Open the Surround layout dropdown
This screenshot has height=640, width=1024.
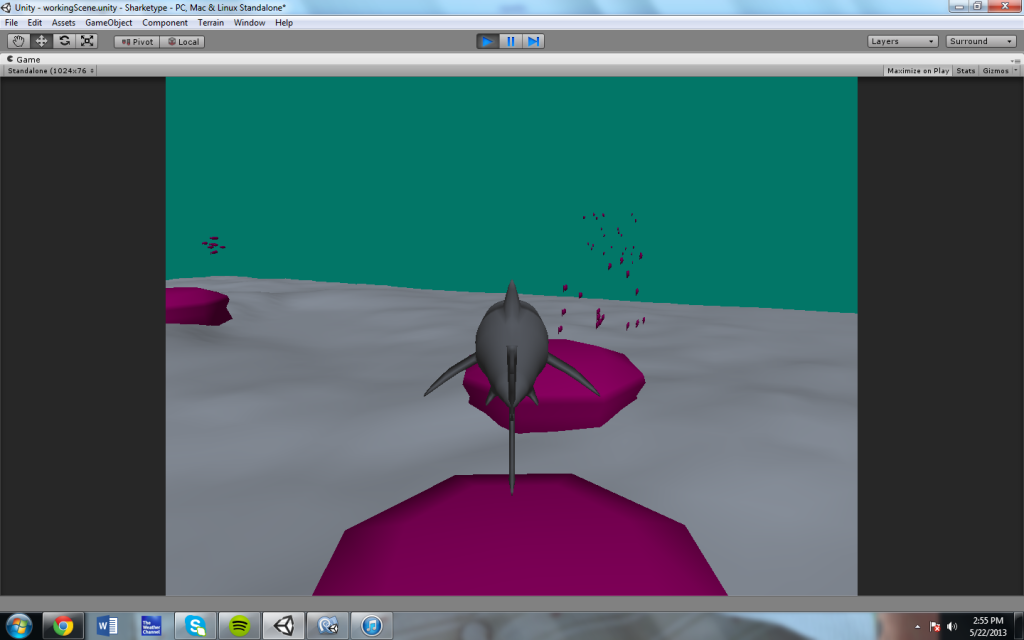pos(978,41)
